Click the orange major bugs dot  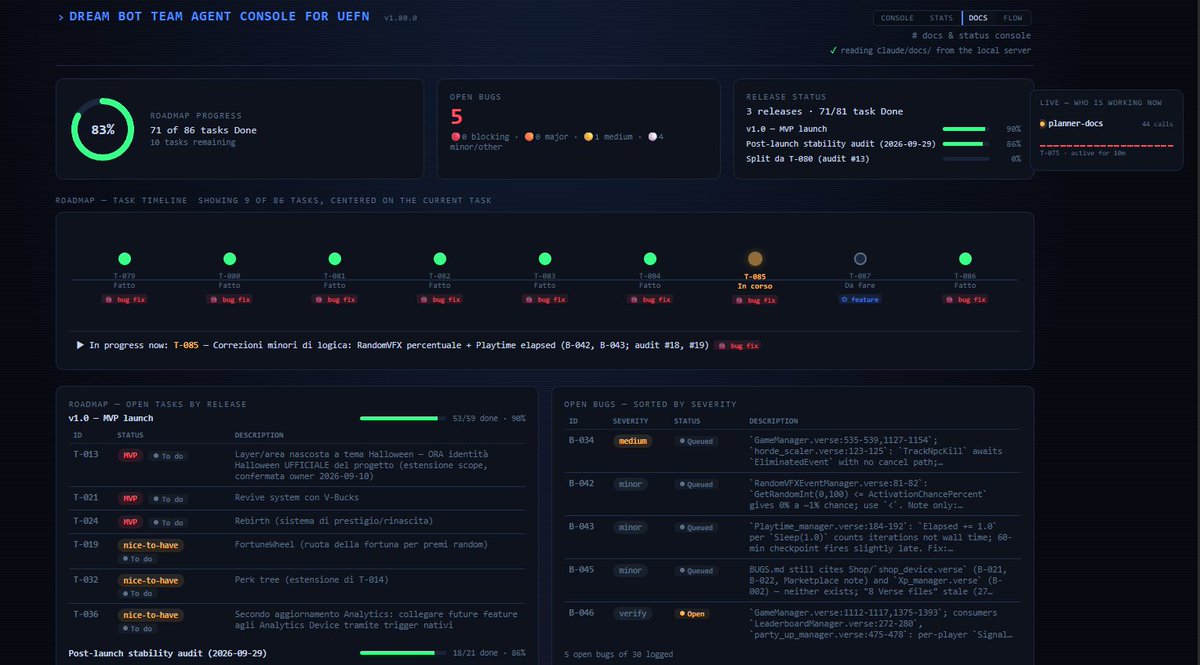tap(528, 136)
